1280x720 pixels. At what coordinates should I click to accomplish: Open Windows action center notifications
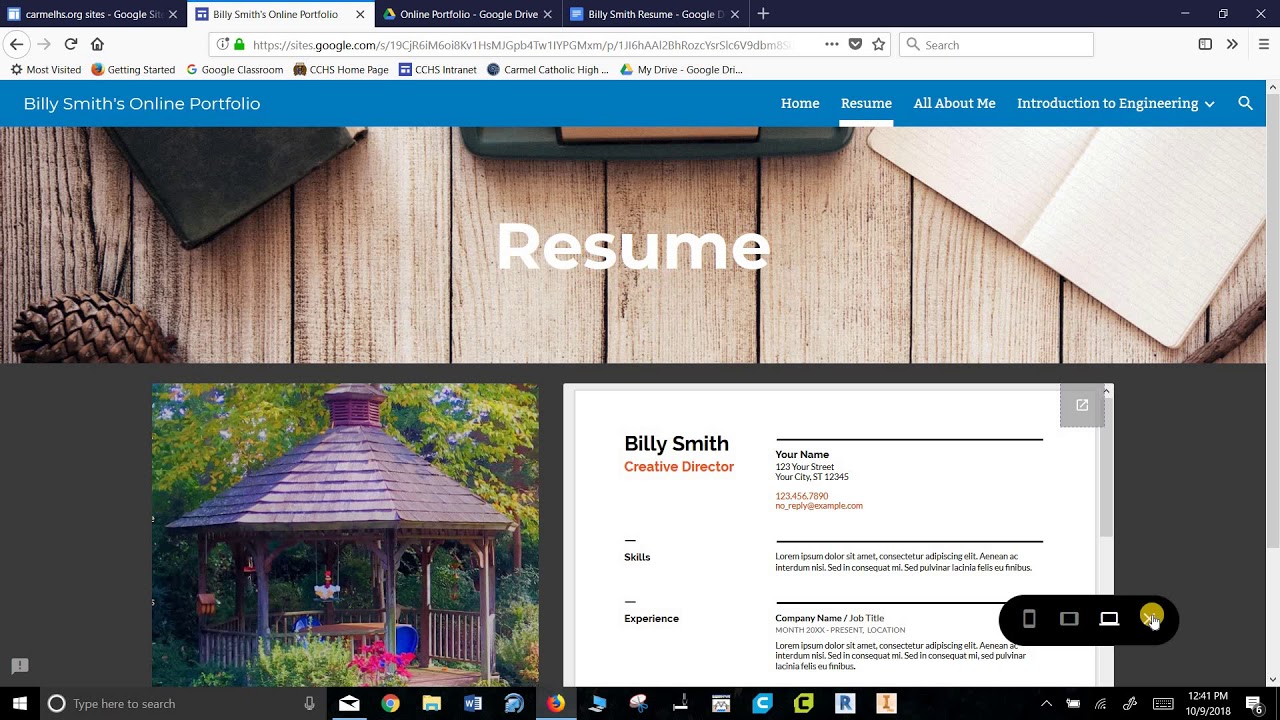click(x=1254, y=704)
